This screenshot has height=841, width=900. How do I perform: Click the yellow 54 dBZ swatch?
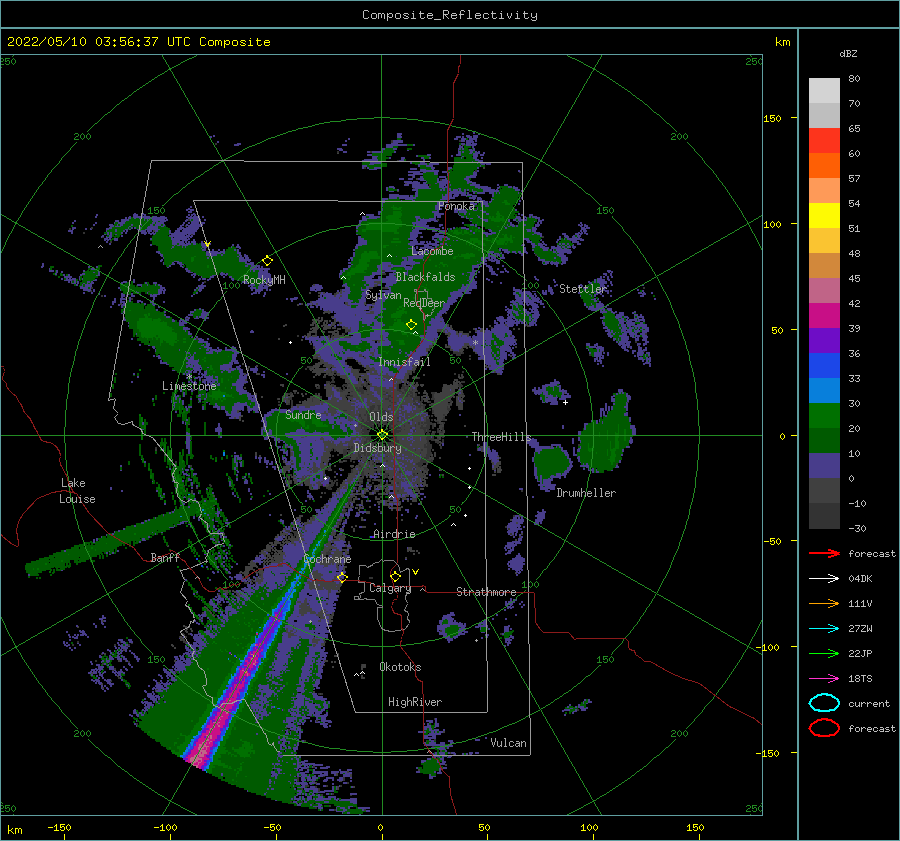click(824, 215)
